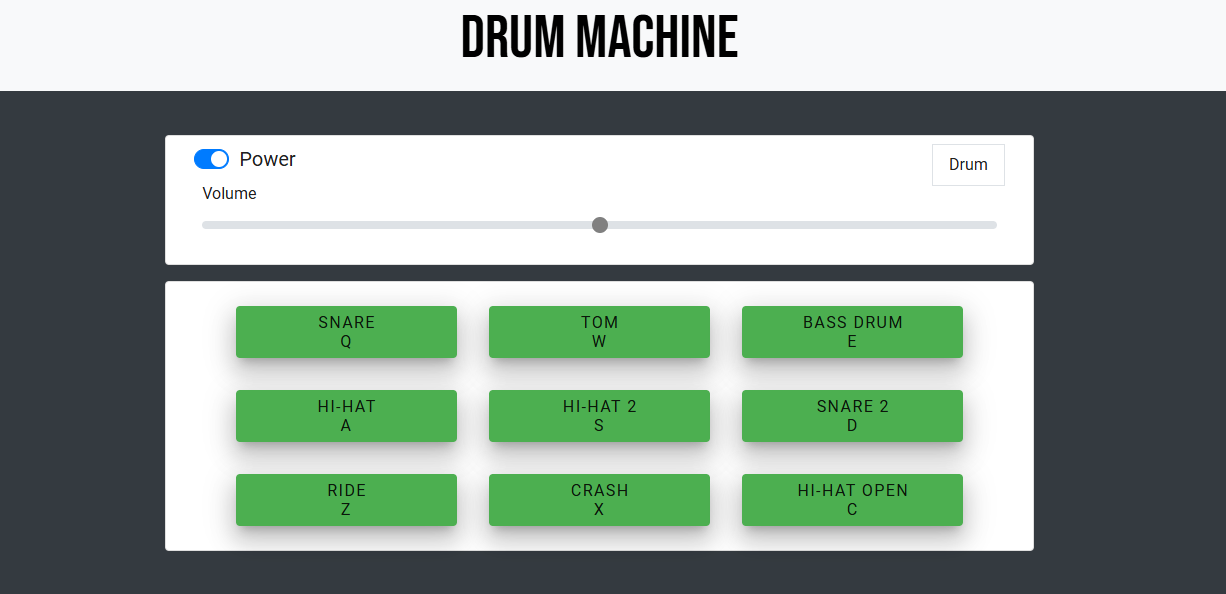Click the volume slider knob
1226x594 pixels.
(600, 225)
